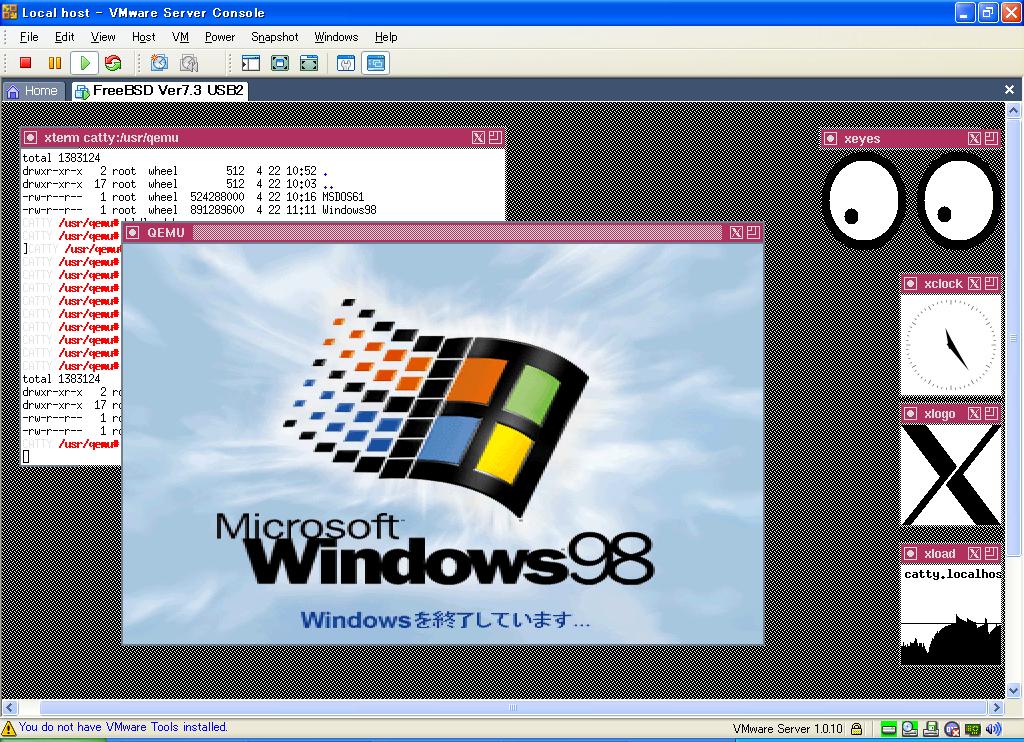Click VMware Server 1.0.10 status text
The height and width of the screenshot is (742, 1024).
click(x=788, y=729)
